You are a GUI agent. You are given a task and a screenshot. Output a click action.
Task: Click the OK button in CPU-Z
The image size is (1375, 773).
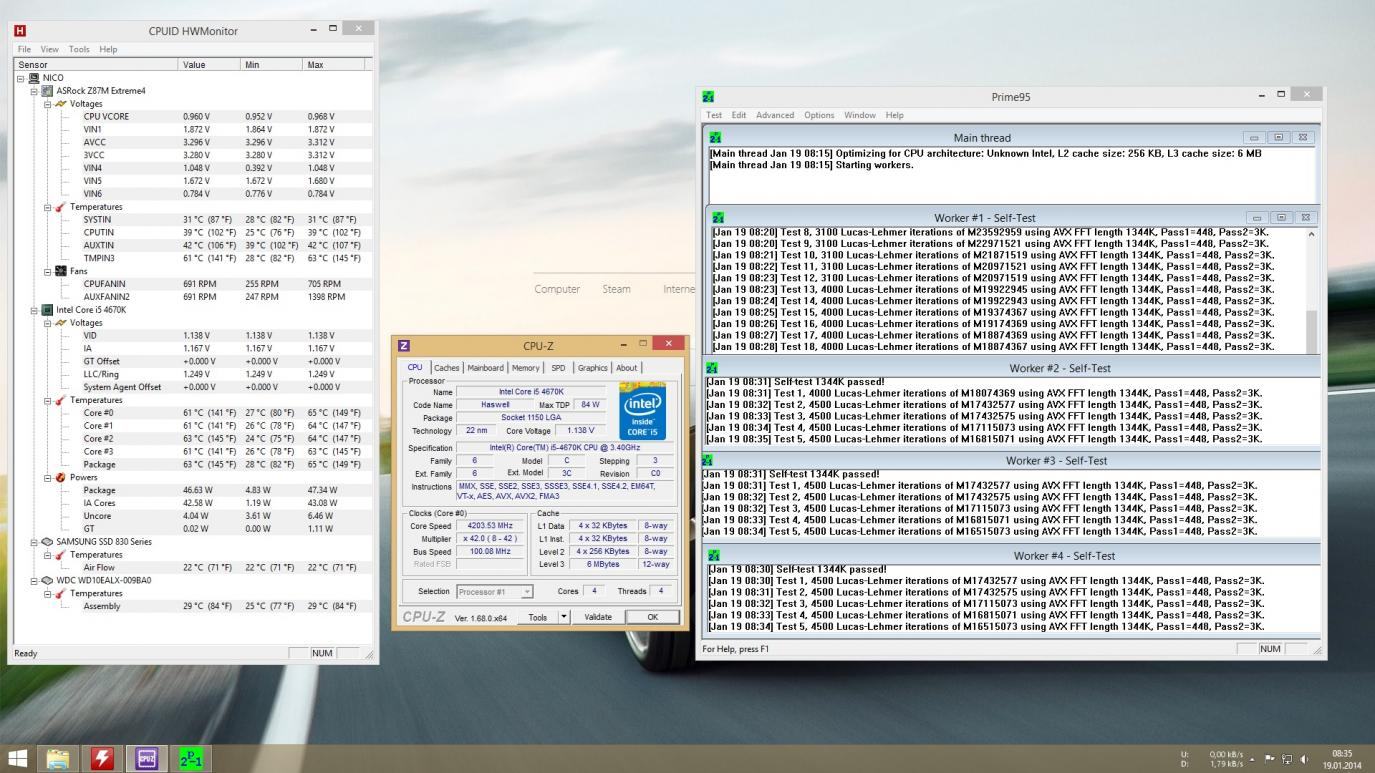click(652, 617)
